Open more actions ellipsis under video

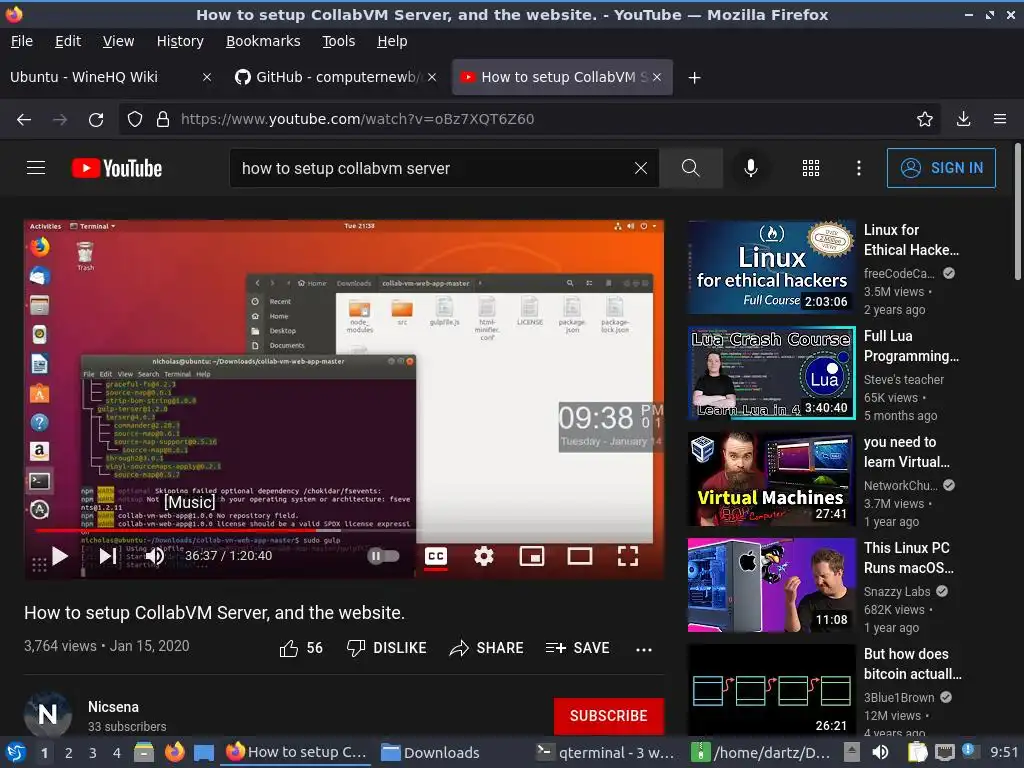[644, 650]
